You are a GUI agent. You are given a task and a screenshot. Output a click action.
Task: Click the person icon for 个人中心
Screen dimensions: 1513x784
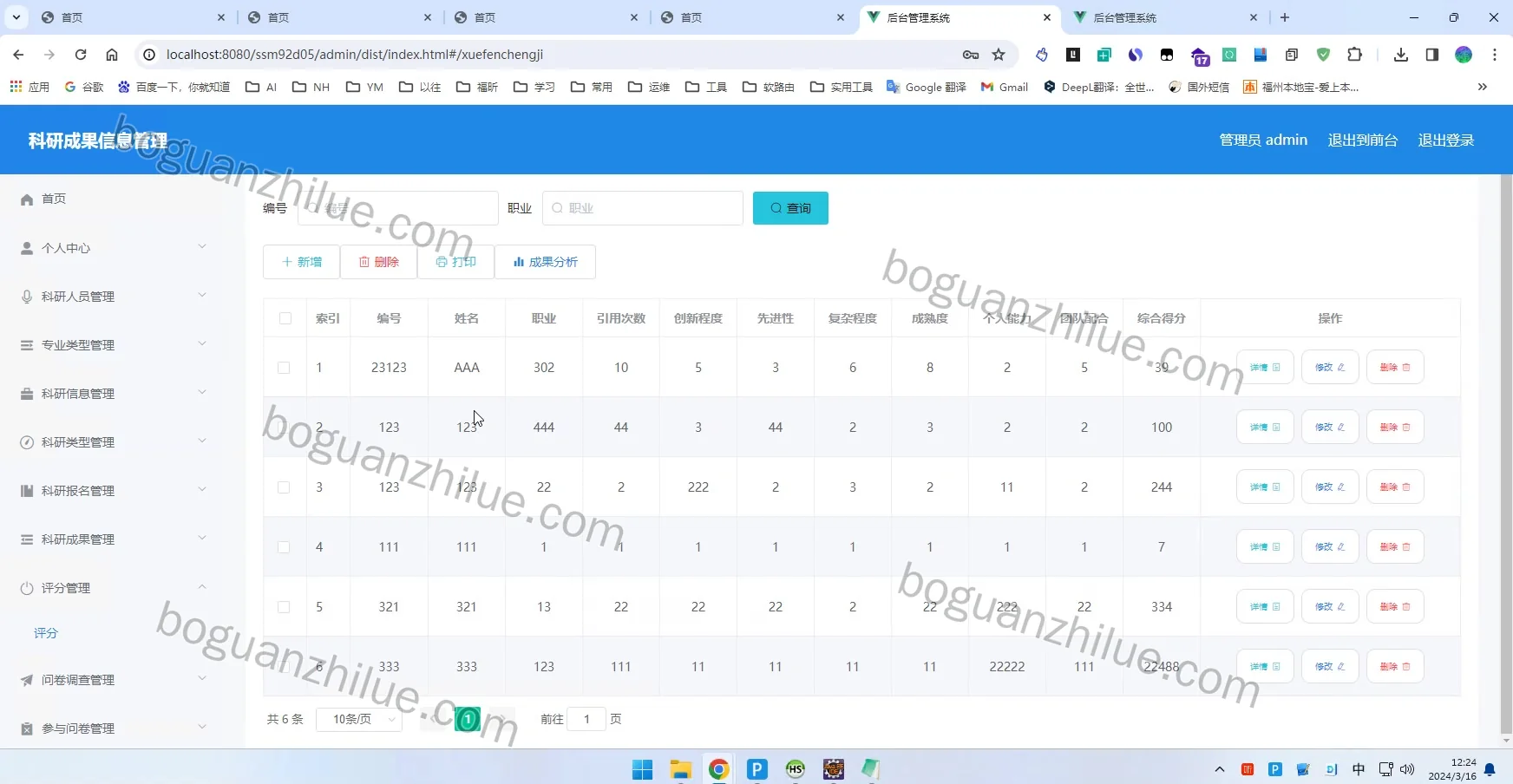click(x=27, y=248)
